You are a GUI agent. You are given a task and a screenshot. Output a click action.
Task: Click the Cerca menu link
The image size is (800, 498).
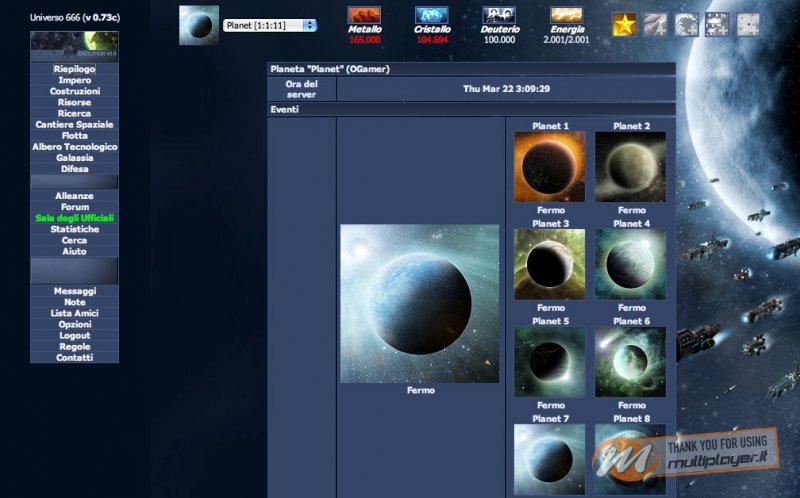[74, 240]
